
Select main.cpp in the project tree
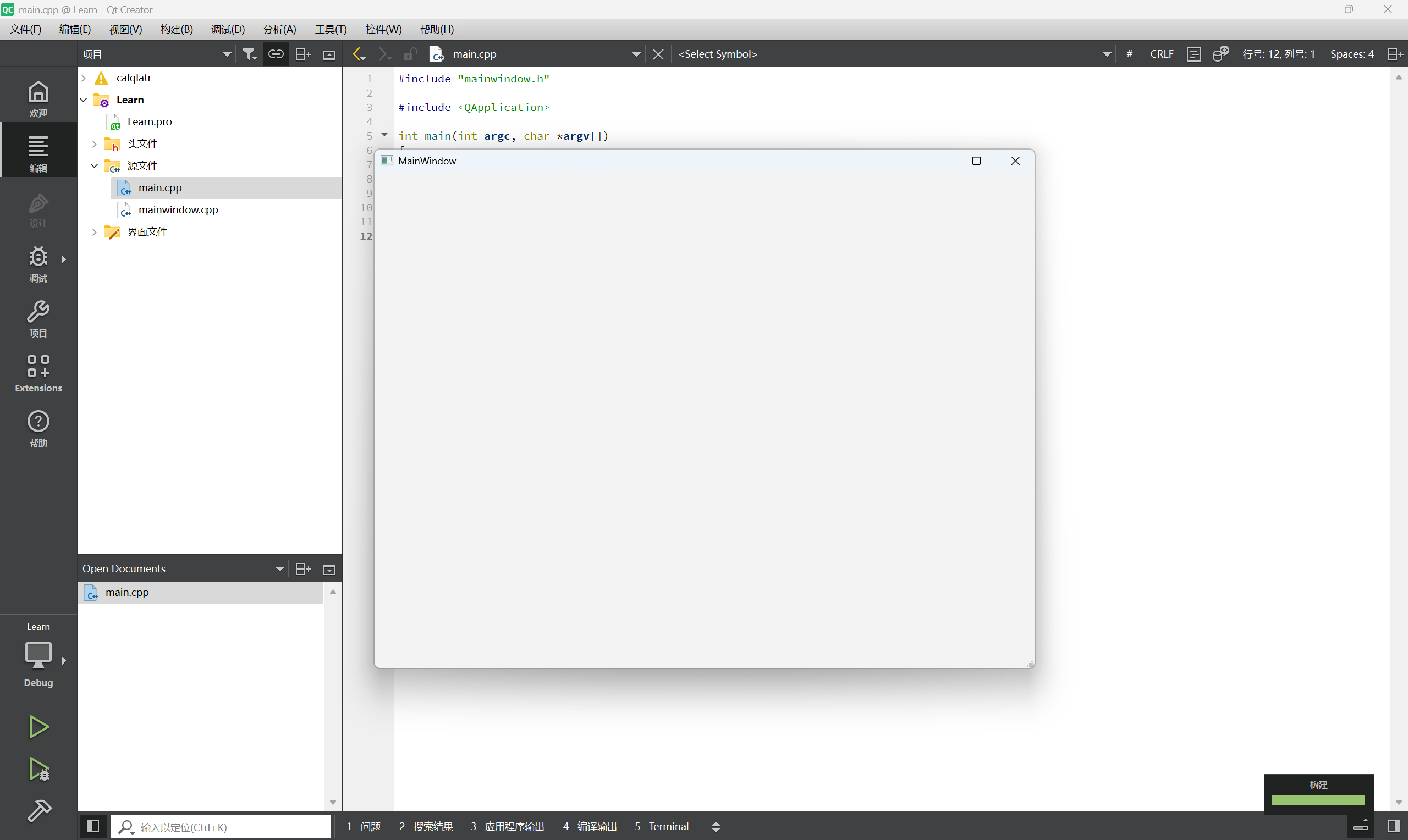tap(160, 188)
